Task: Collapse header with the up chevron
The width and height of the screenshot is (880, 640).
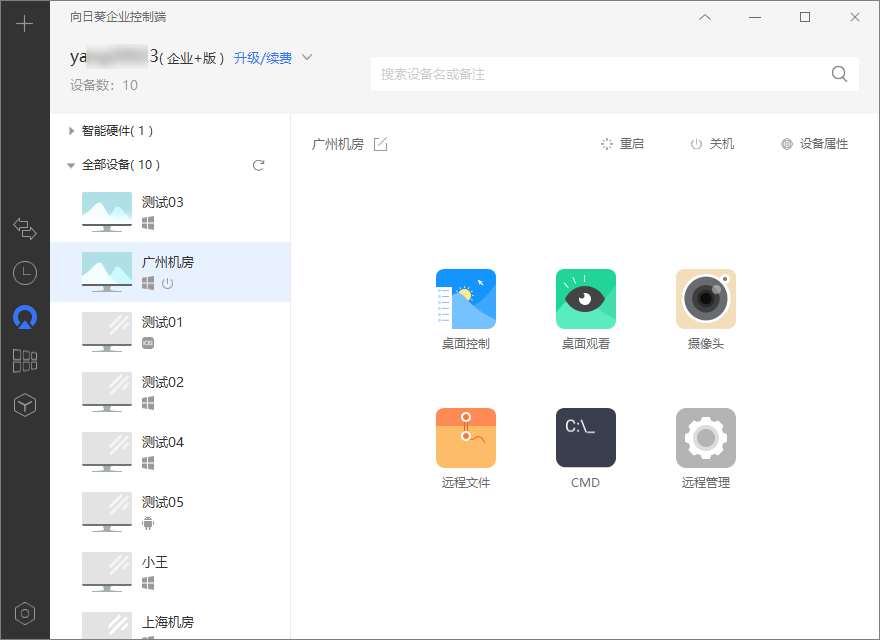Action: click(x=705, y=17)
